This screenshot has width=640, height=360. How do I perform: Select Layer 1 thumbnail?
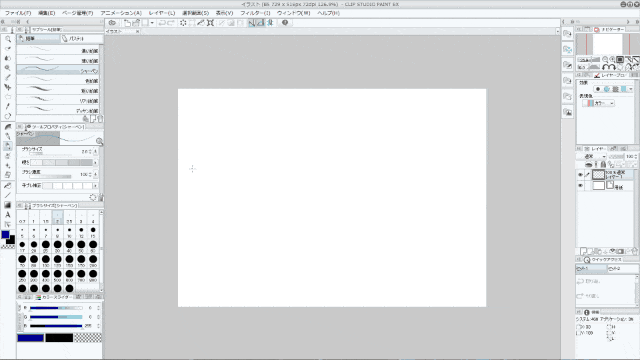[598, 175]
